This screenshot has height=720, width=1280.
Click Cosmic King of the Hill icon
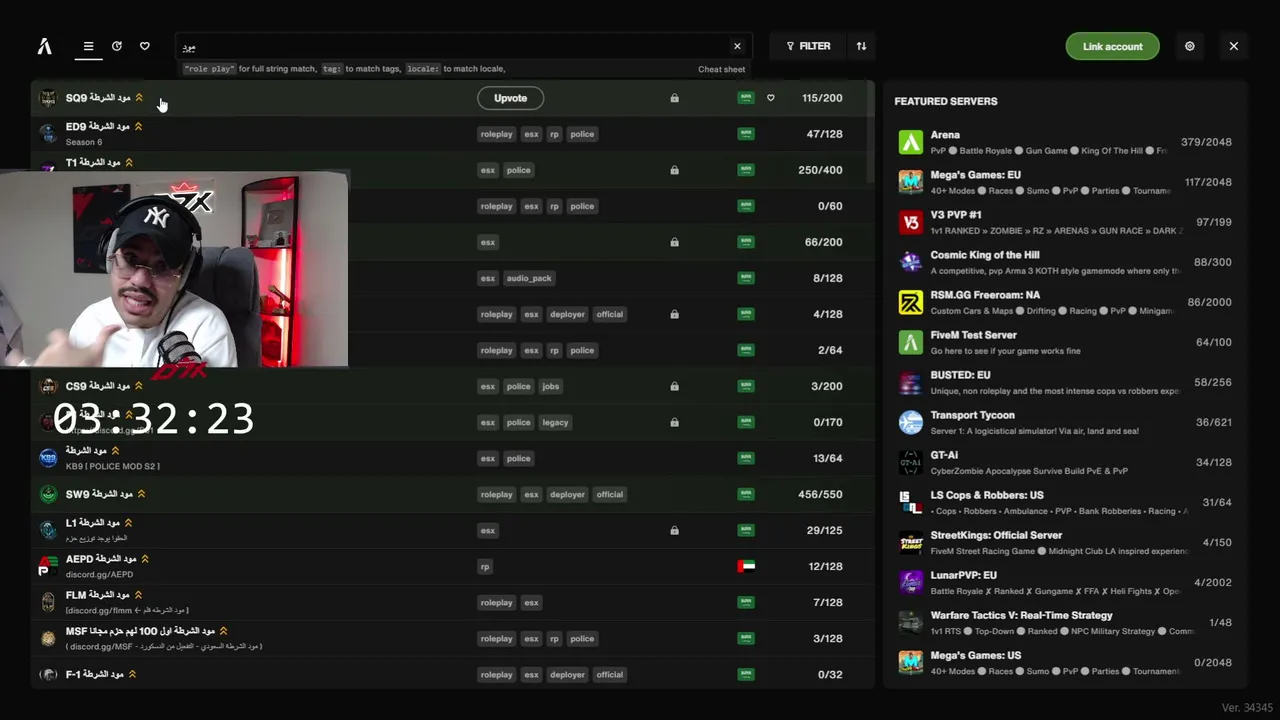(910, 262)
